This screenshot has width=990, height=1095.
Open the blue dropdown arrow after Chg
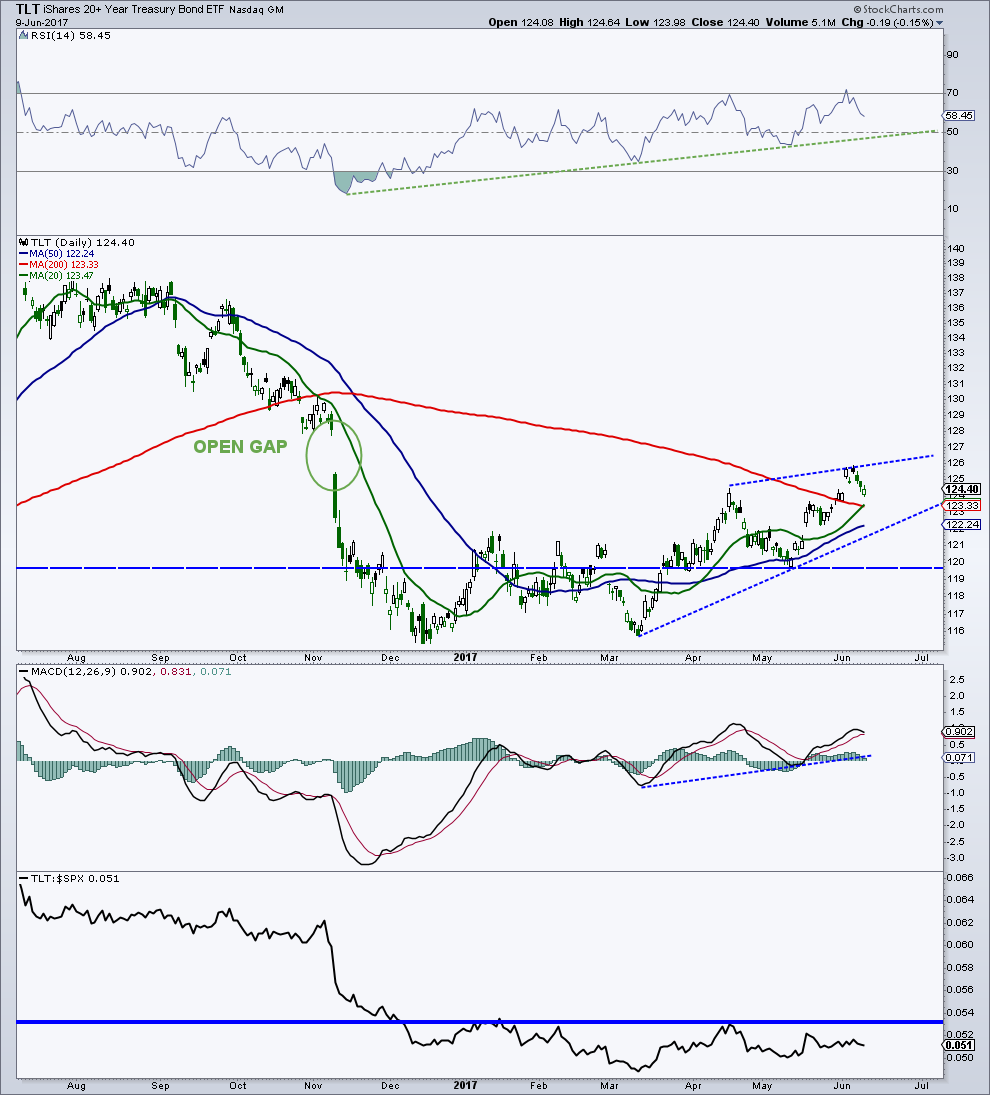[940, 23]
